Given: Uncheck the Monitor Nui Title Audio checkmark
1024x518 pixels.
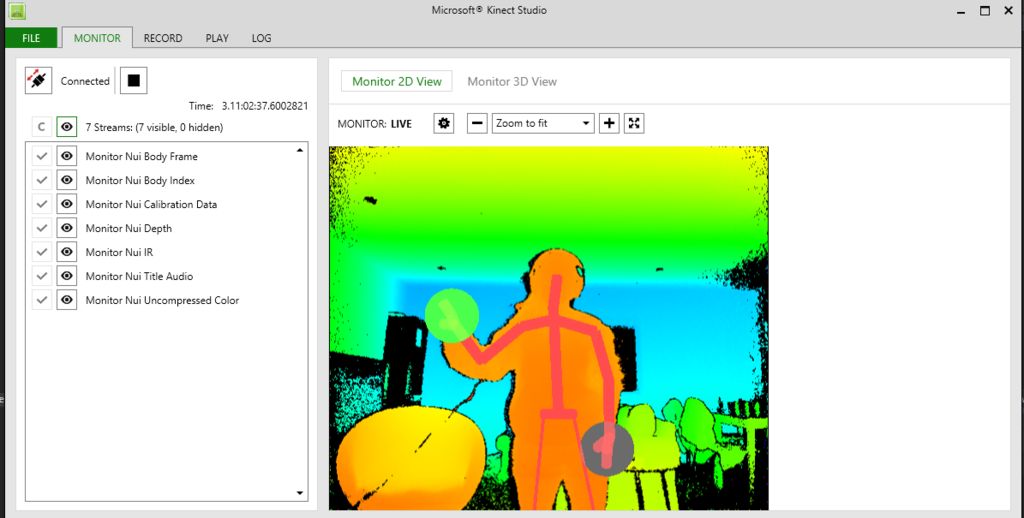Looking at the screenshot, I should click(x=42, y=276).
